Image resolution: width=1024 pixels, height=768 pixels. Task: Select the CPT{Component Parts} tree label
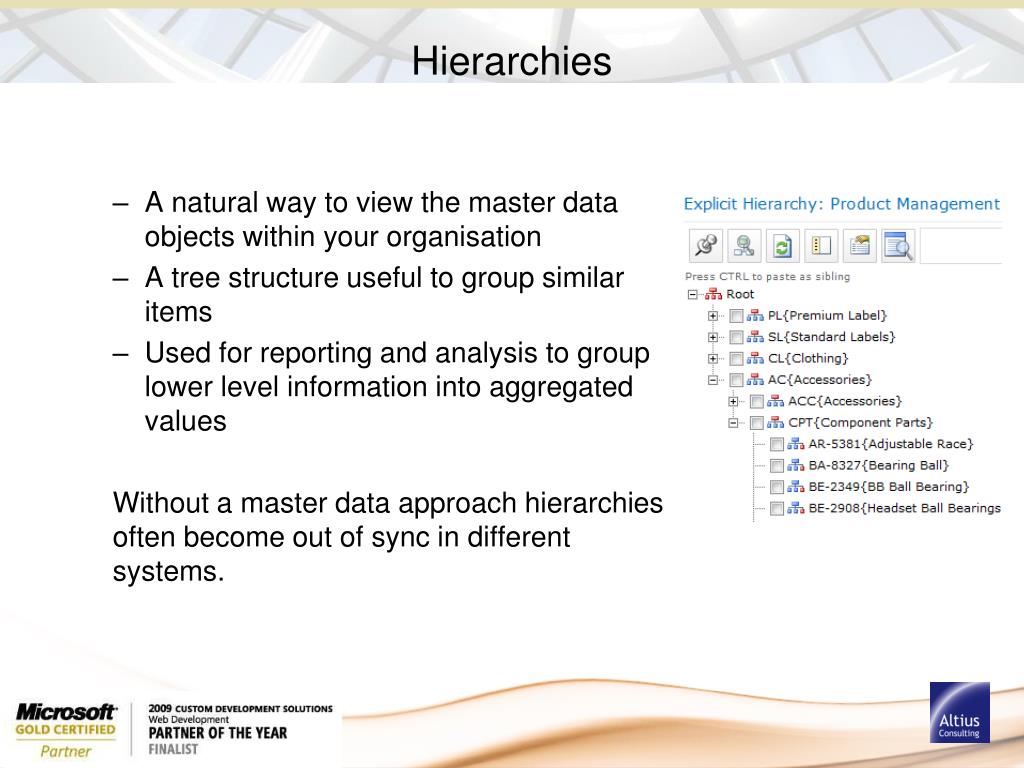860,423
